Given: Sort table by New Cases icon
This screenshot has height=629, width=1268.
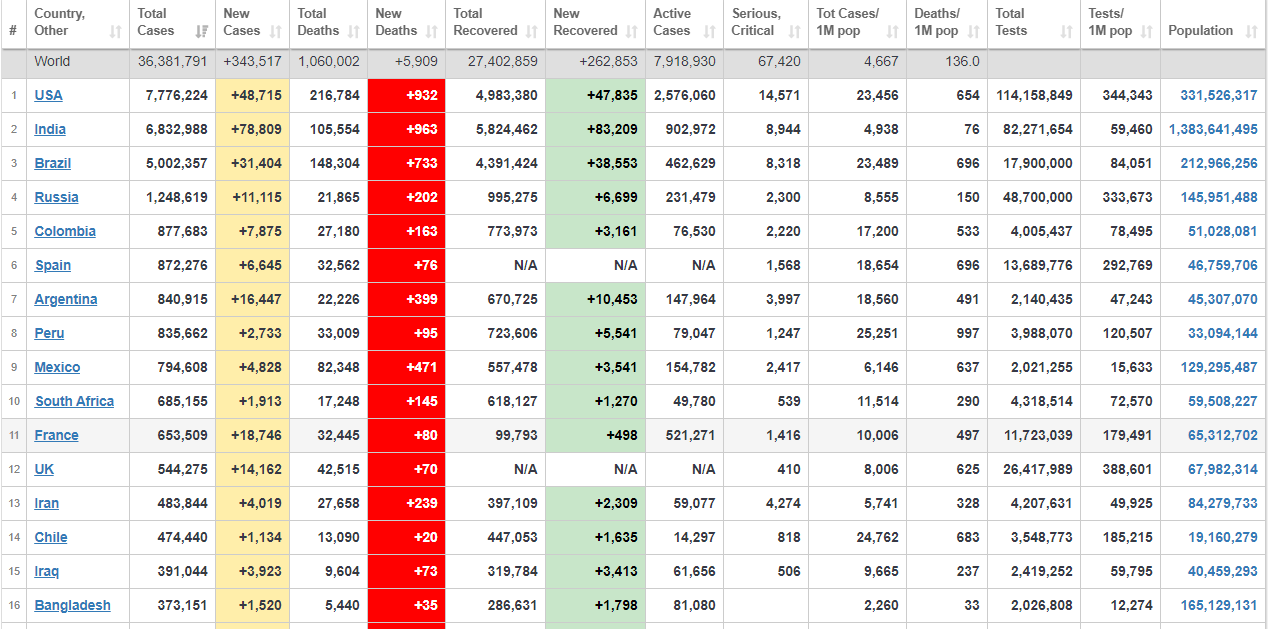Looking at the screenshot, I should coord(277,32).
